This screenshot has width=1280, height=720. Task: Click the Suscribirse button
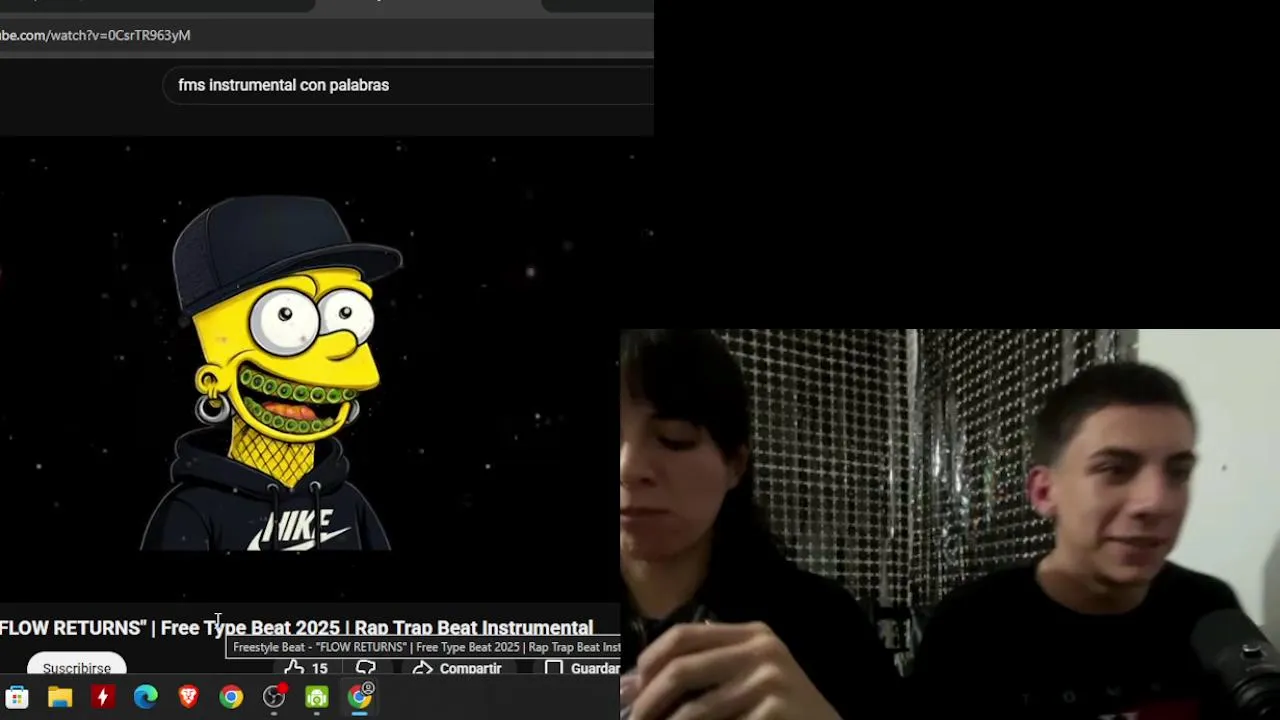tap(77, 668)
